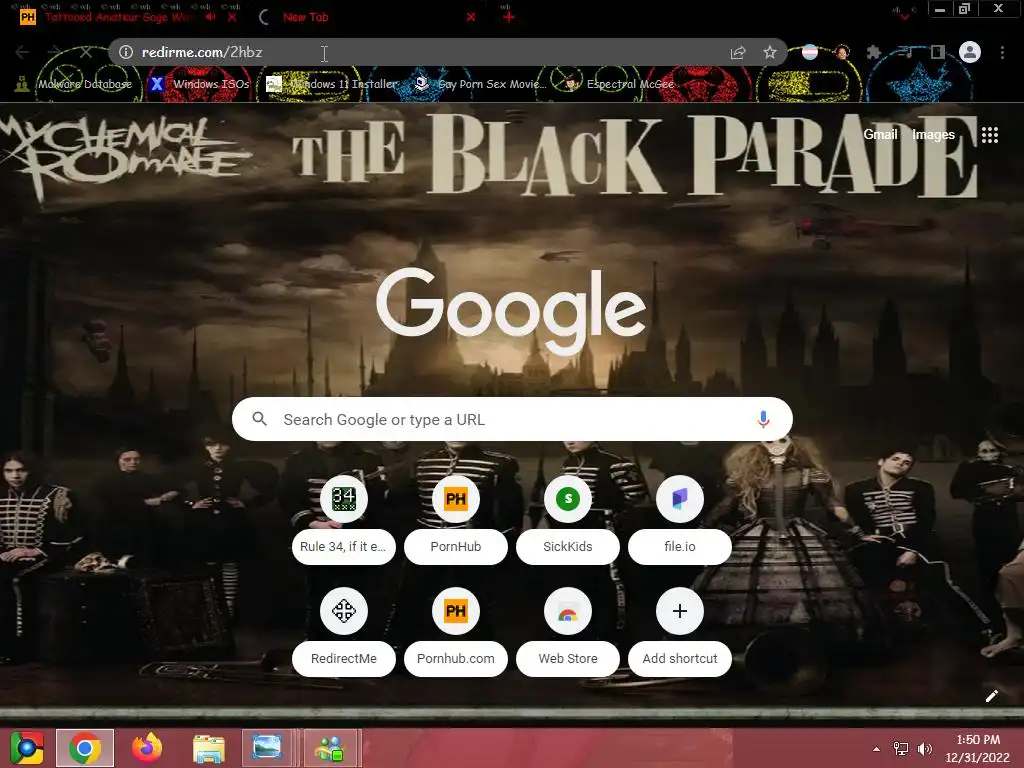1024x768 pixels.
Task: Click the magnifier icon in search box
Action: pyautogui.click(x=259, y=419)
